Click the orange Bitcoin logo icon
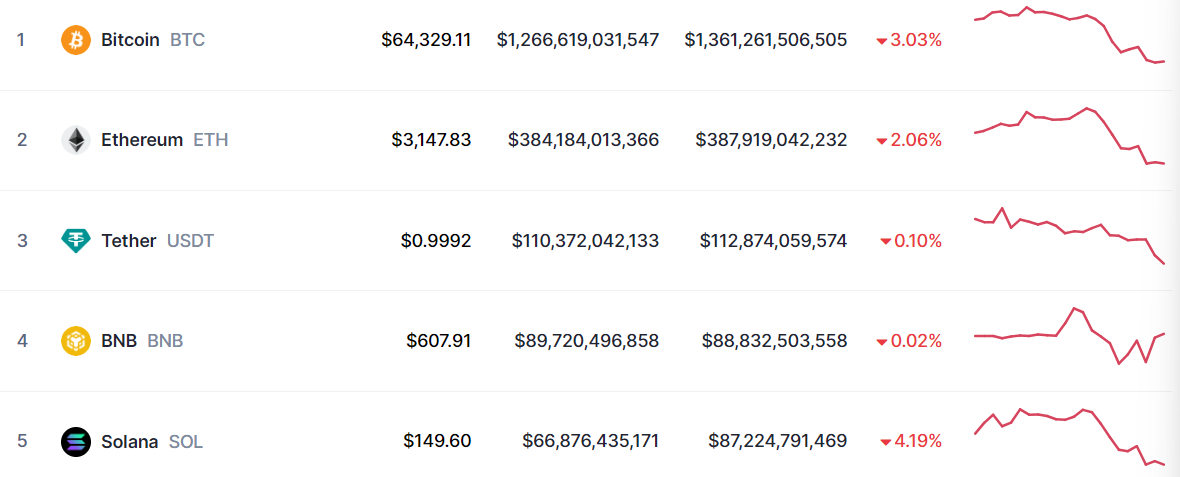The width and height of the screenshot is (1180, 477). click(x=76, y=40)
